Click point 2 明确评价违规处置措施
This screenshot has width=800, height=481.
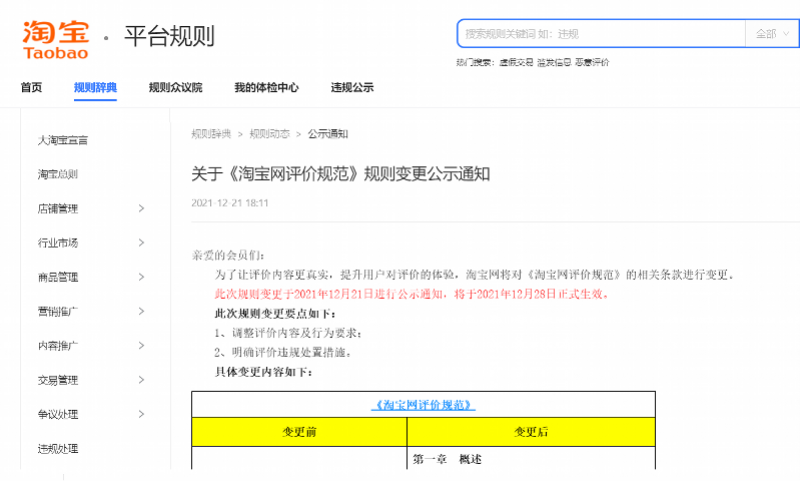(283, 352)
